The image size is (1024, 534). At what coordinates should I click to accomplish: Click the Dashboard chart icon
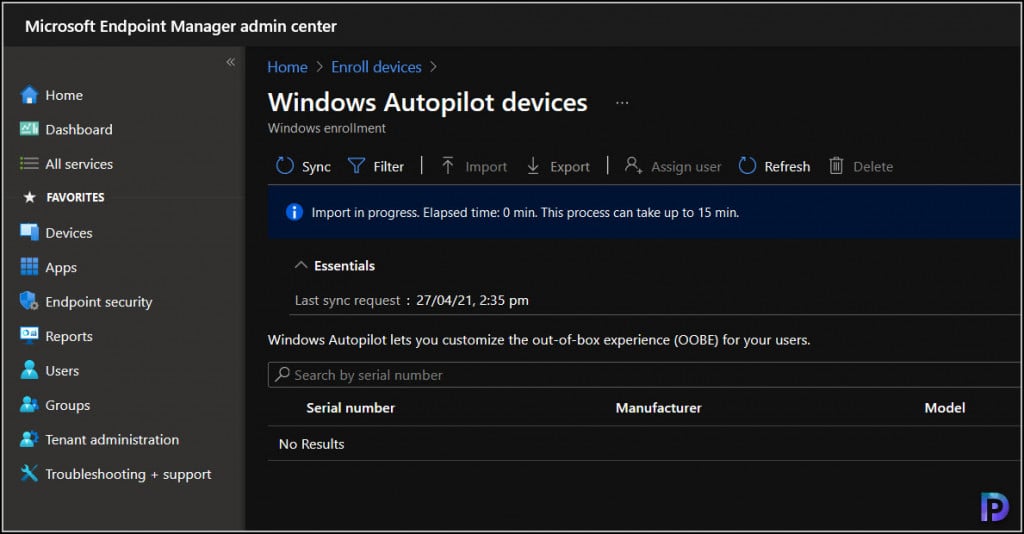coord(29,129)
